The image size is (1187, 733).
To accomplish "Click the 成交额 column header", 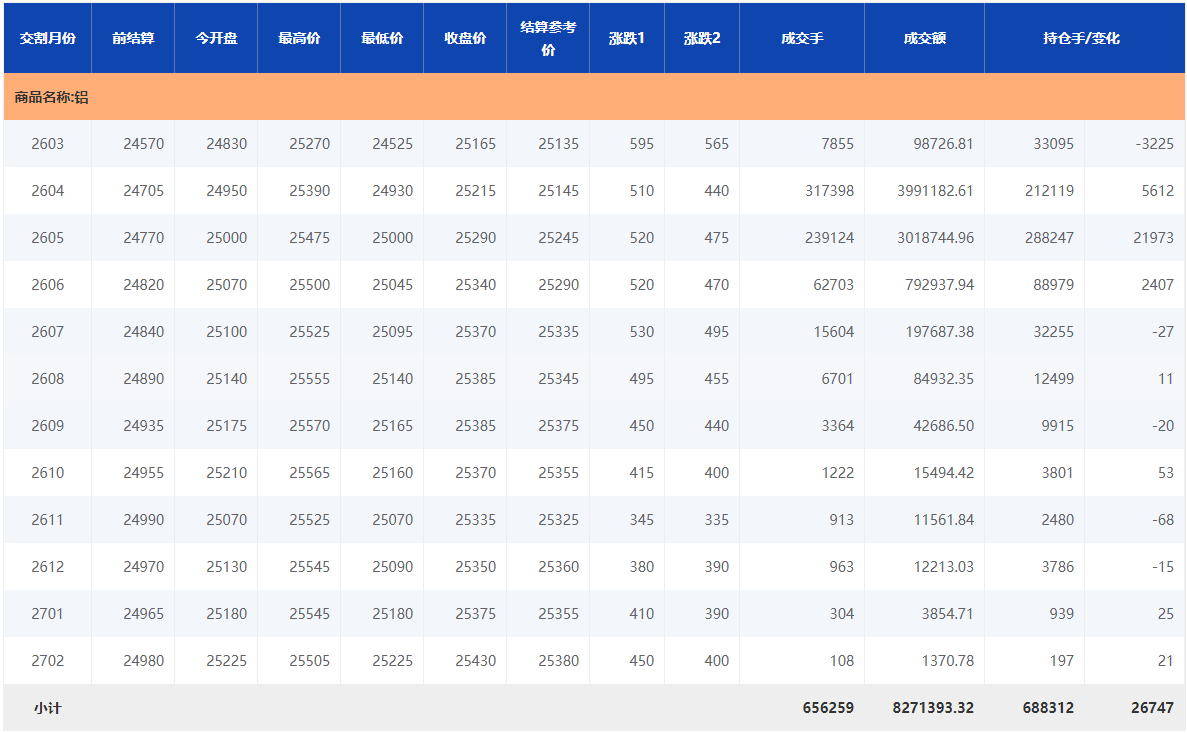I will [x=924, y=38].
